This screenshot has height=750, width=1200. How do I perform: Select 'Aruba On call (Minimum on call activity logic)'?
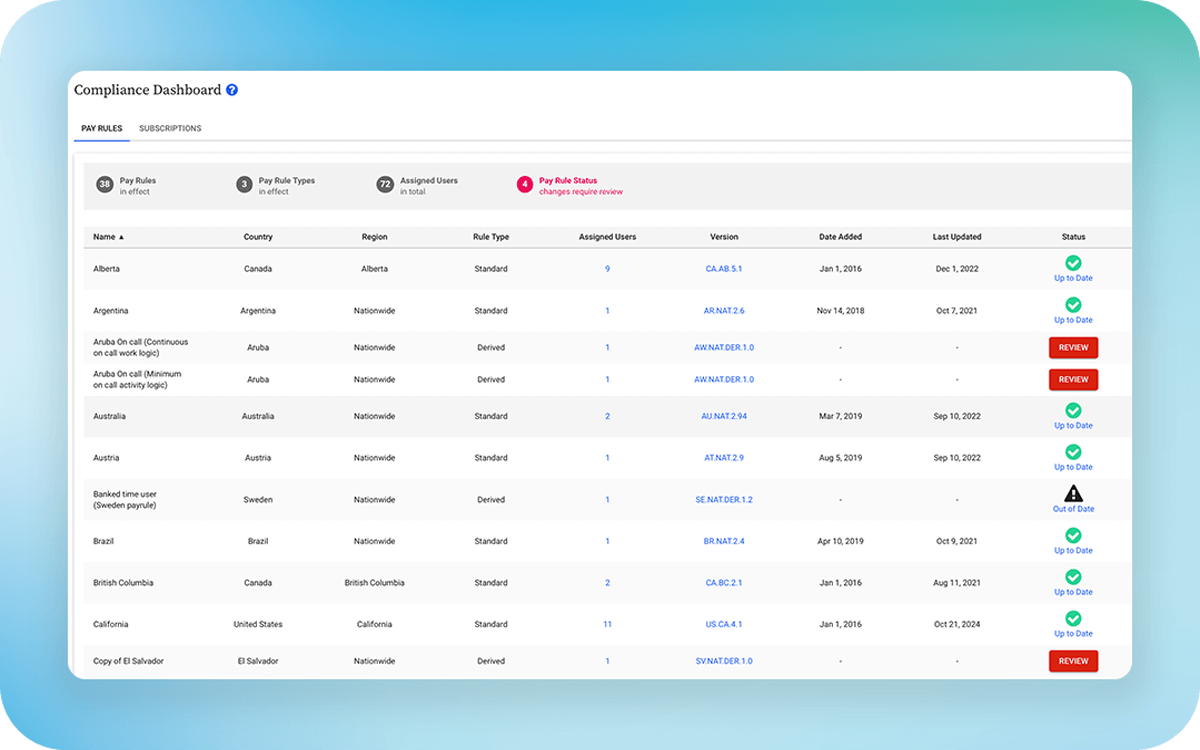click(x=138, y=380)
